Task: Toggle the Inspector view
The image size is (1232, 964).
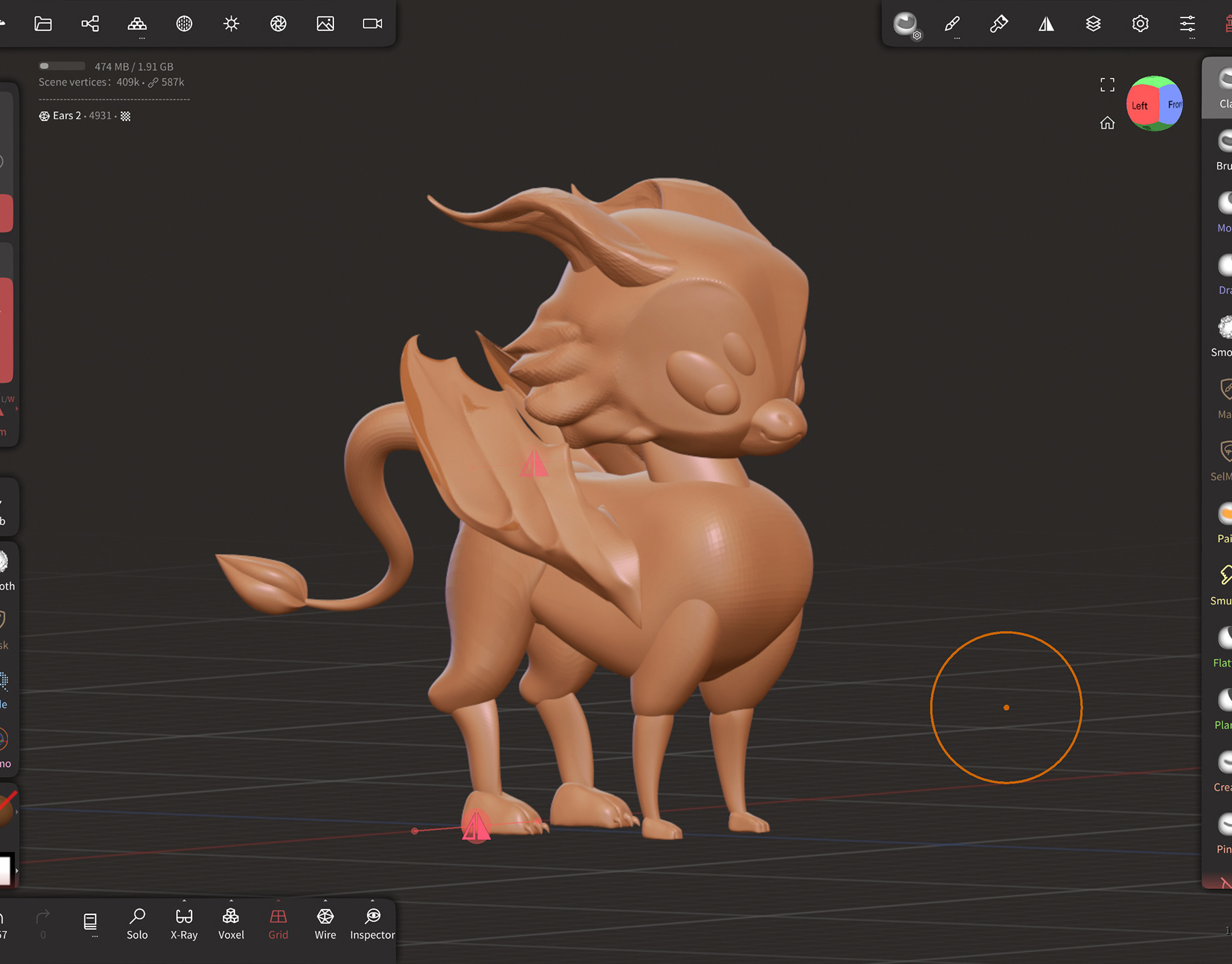Action: (372, 924)
